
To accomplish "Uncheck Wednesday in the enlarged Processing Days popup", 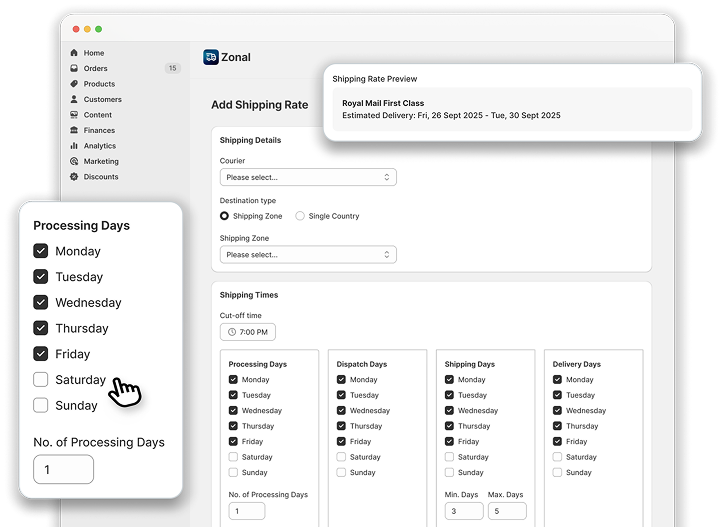I will [41, 302].
